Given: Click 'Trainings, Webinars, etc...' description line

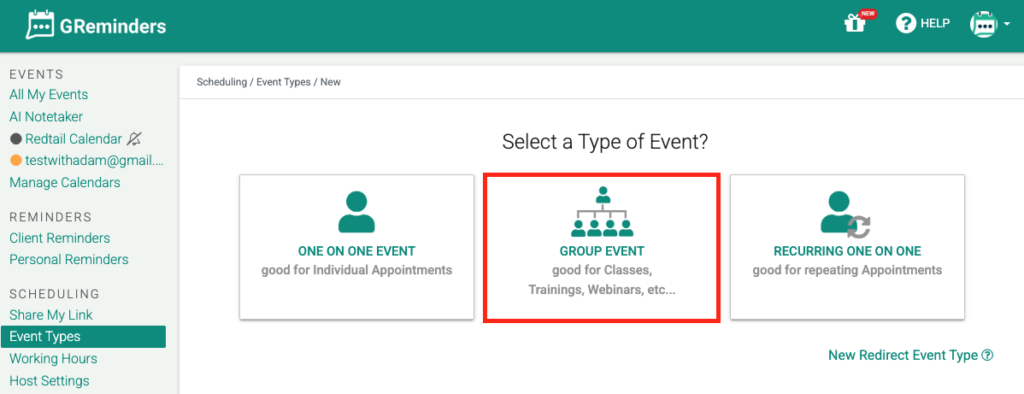Looking at the screenshot, I should coord(602,289).
